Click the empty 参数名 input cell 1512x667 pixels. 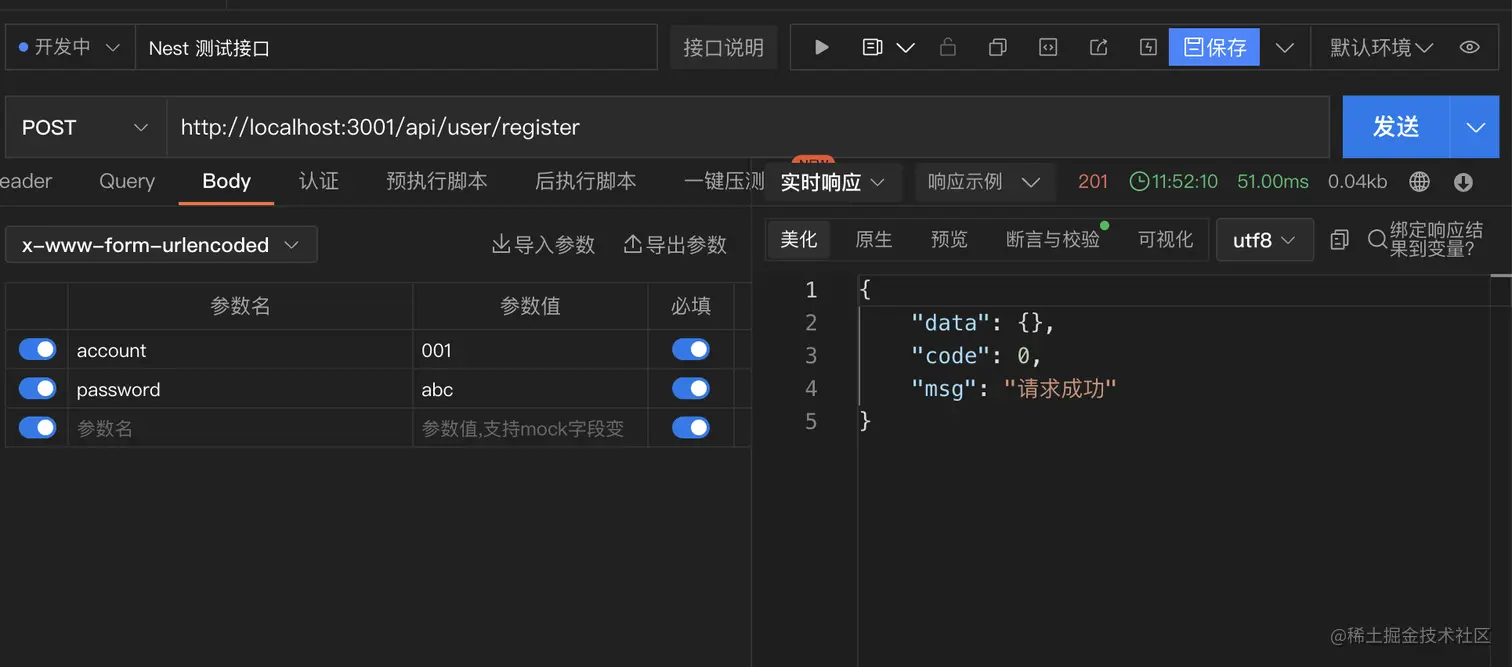240,428
